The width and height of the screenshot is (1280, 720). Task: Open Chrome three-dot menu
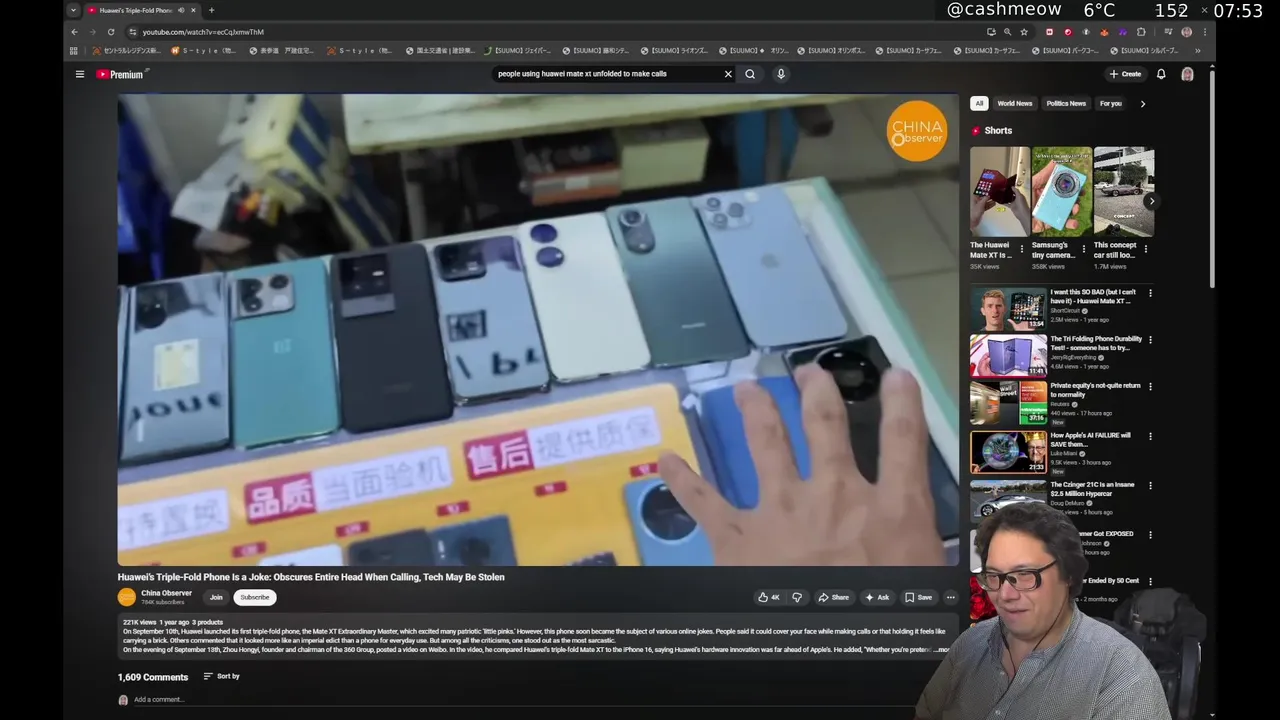point(1204,32)
